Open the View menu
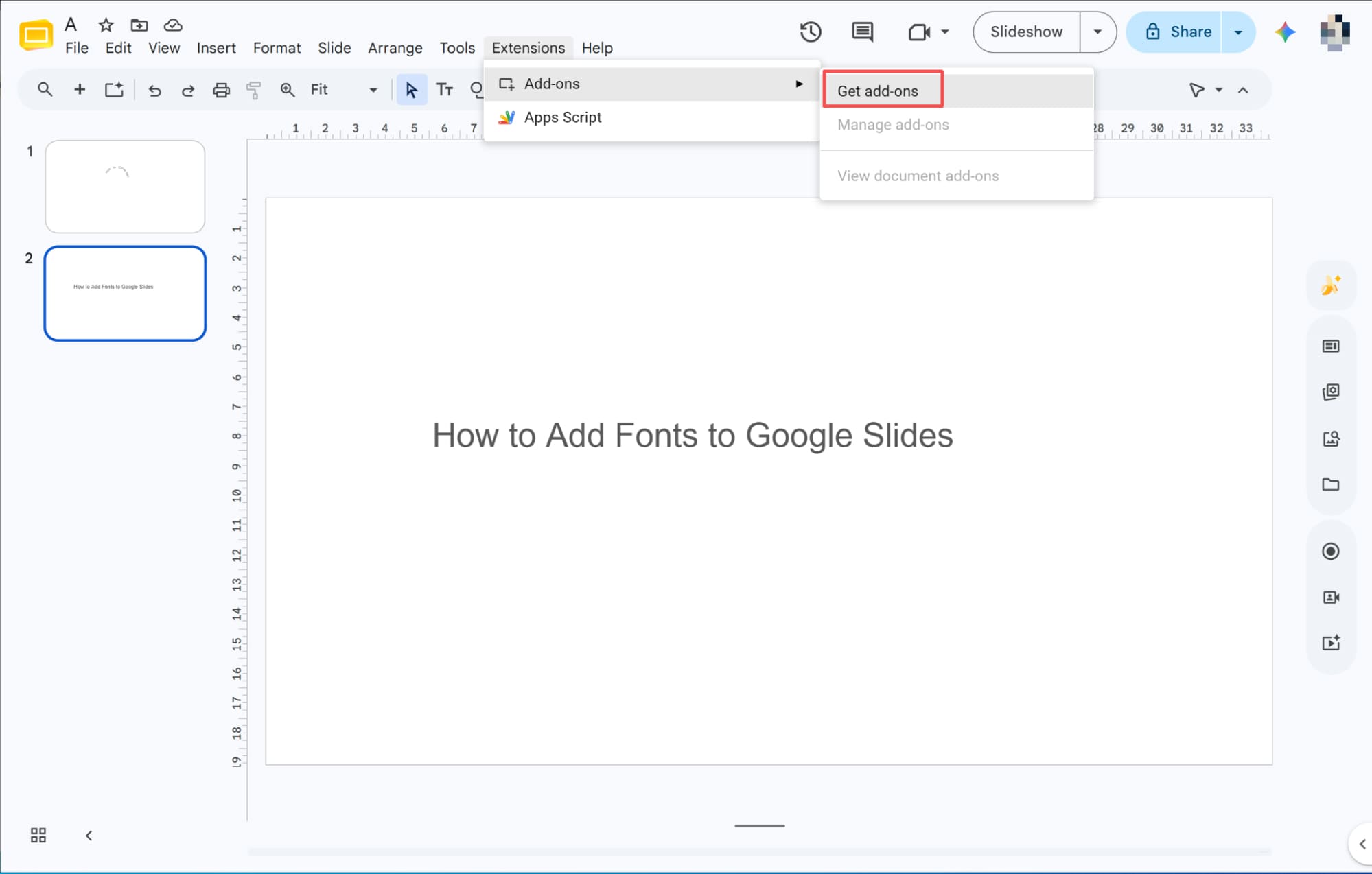This screenshot has width=1372, height=874. click(164, 48)
